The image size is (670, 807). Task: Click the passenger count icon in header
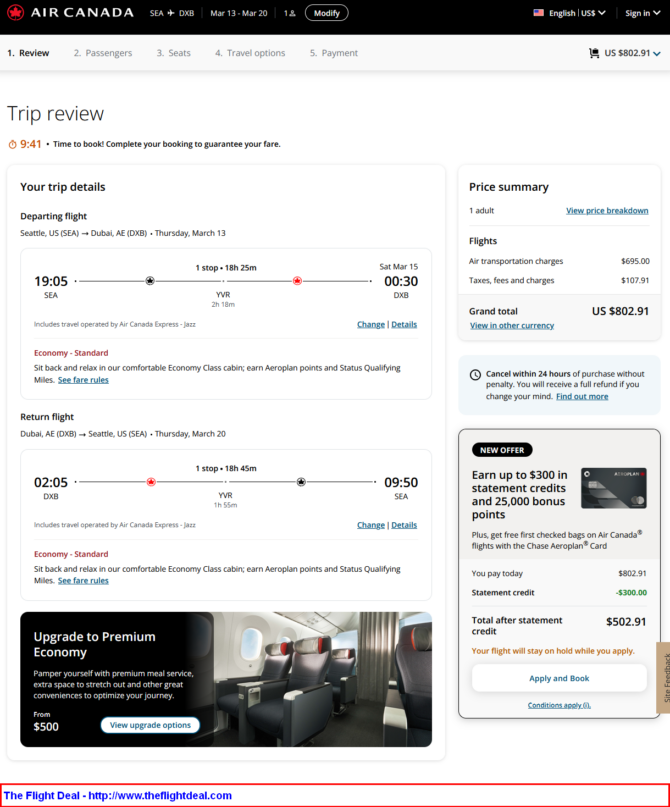click(x=290, y=13)
